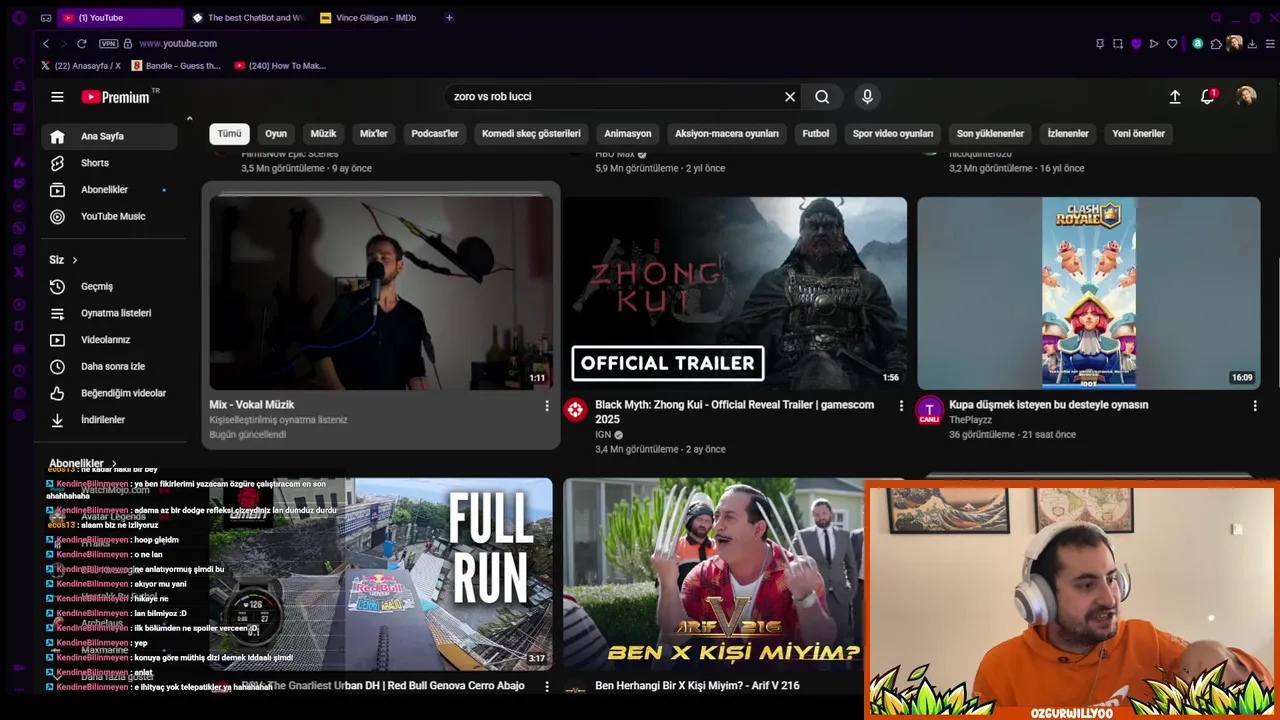Image resolution: width=1280 pixels, height=720 pixels.
Task: Take a snapshot with capture icon
Action: pos(1118,44)
